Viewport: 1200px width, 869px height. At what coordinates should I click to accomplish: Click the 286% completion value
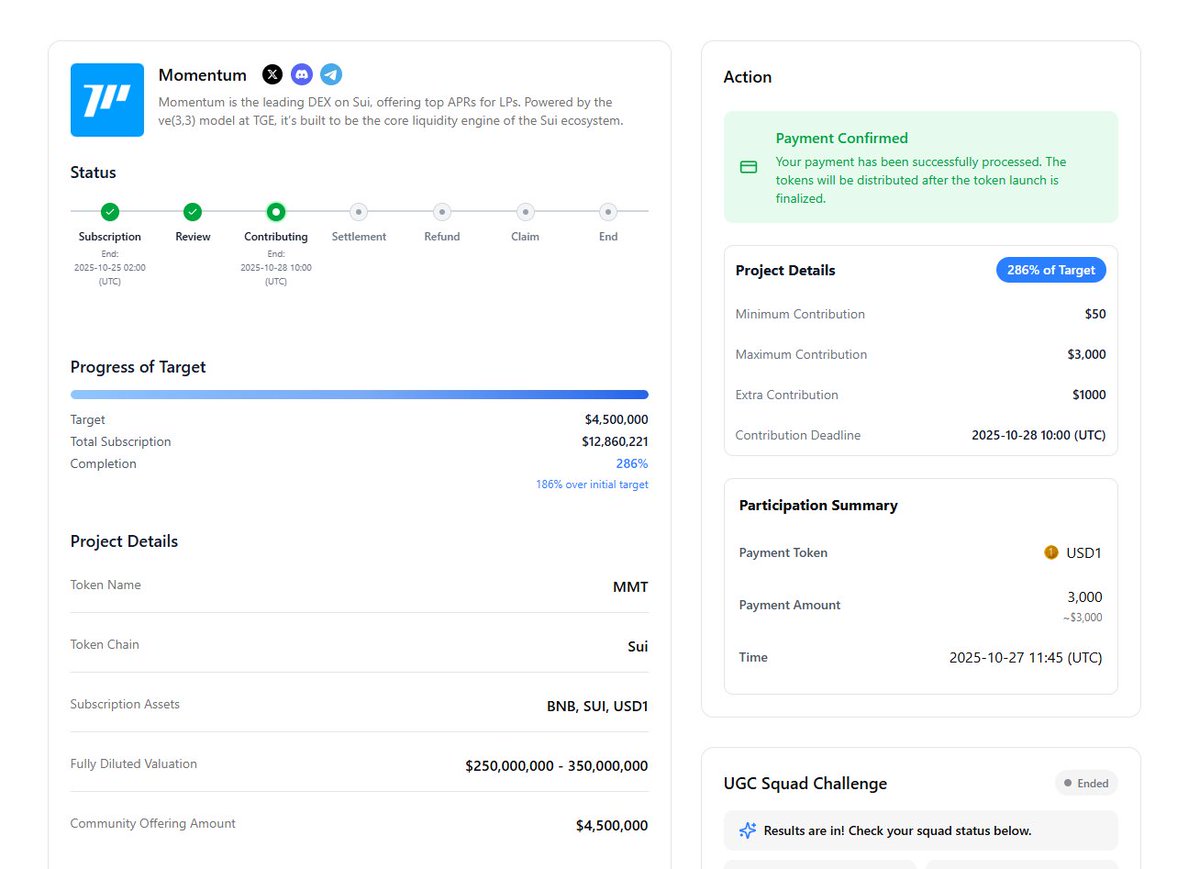point(632,464)
